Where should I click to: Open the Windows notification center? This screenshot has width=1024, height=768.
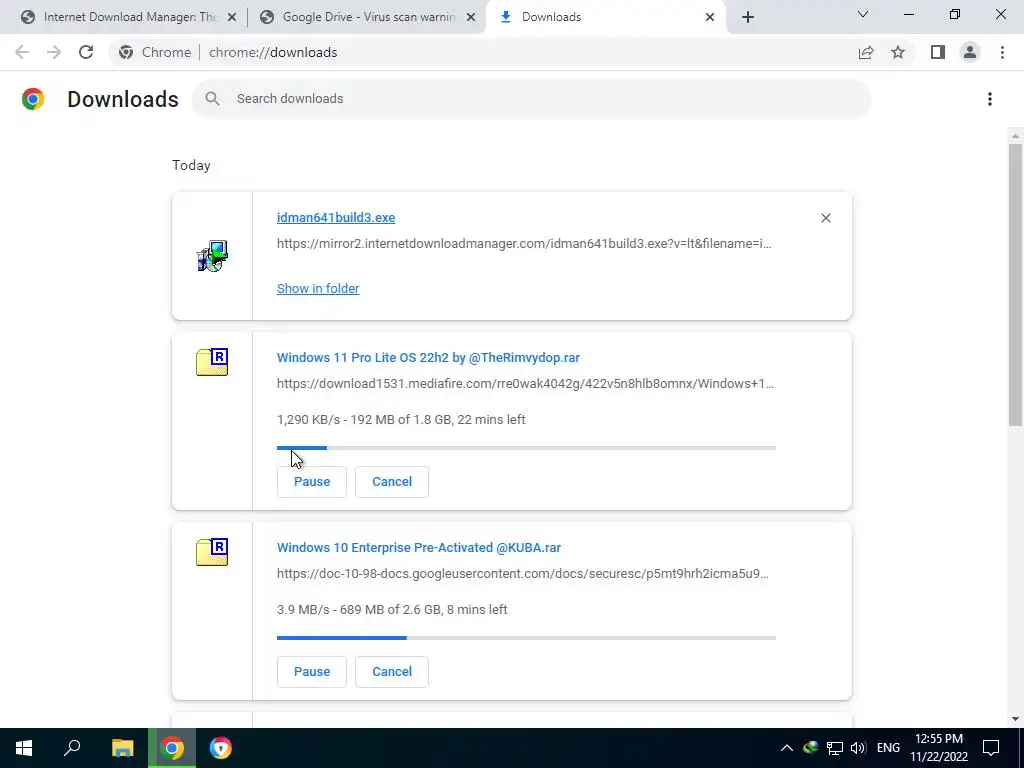click(991, 748)
